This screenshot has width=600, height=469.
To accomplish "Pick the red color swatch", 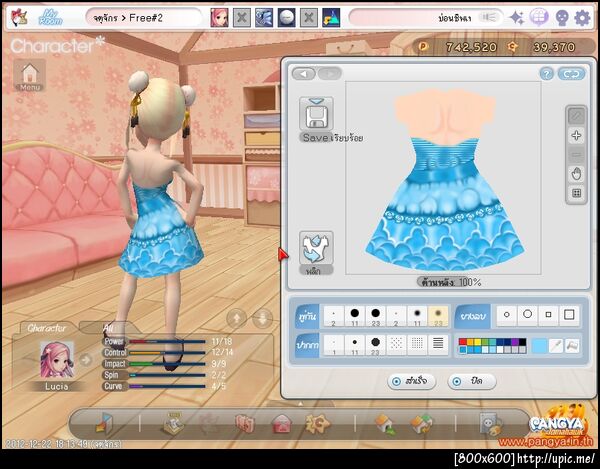I will (x=463, y=342).
